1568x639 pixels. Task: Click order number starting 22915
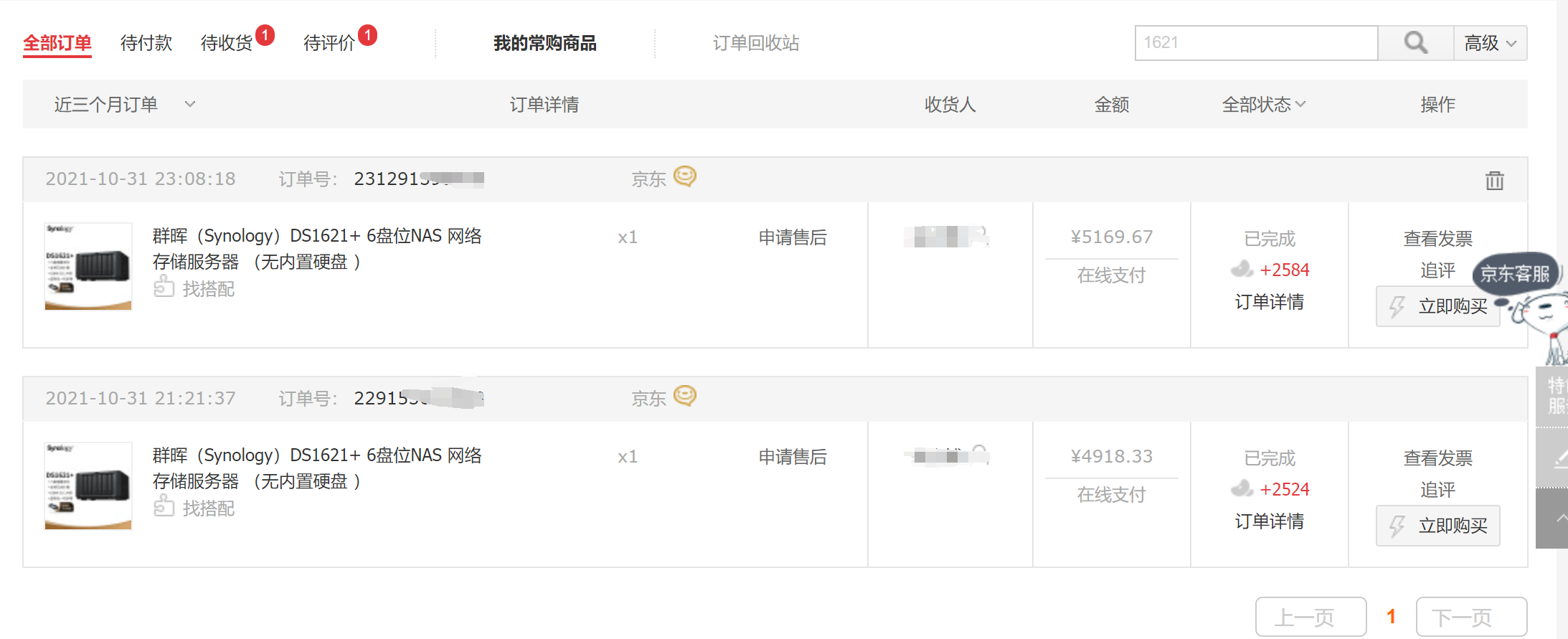tap(418, 398)
